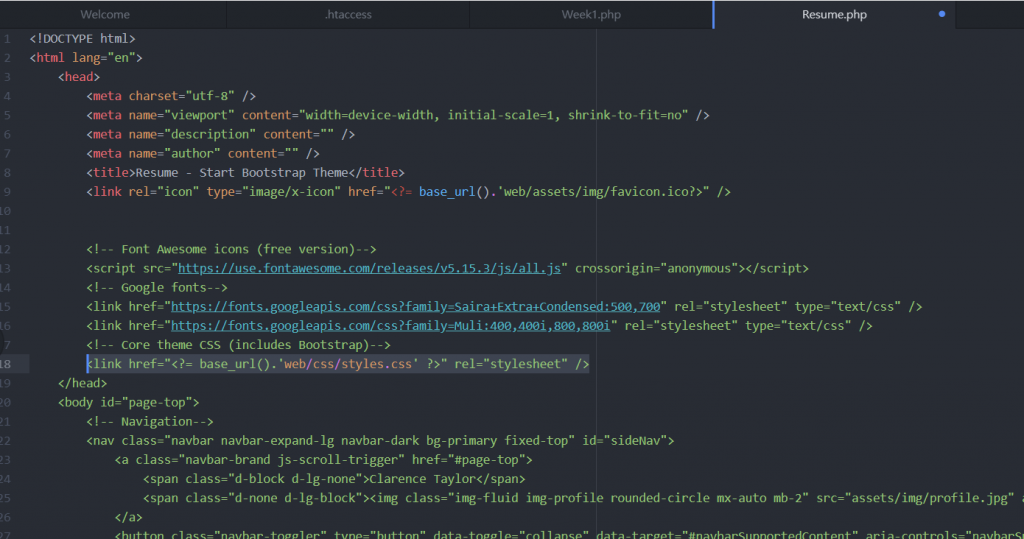Image resolution: width=1024 pixels, height=539 pixels.
Task: Switch to the Welcome tab
Action: [104, 14]
